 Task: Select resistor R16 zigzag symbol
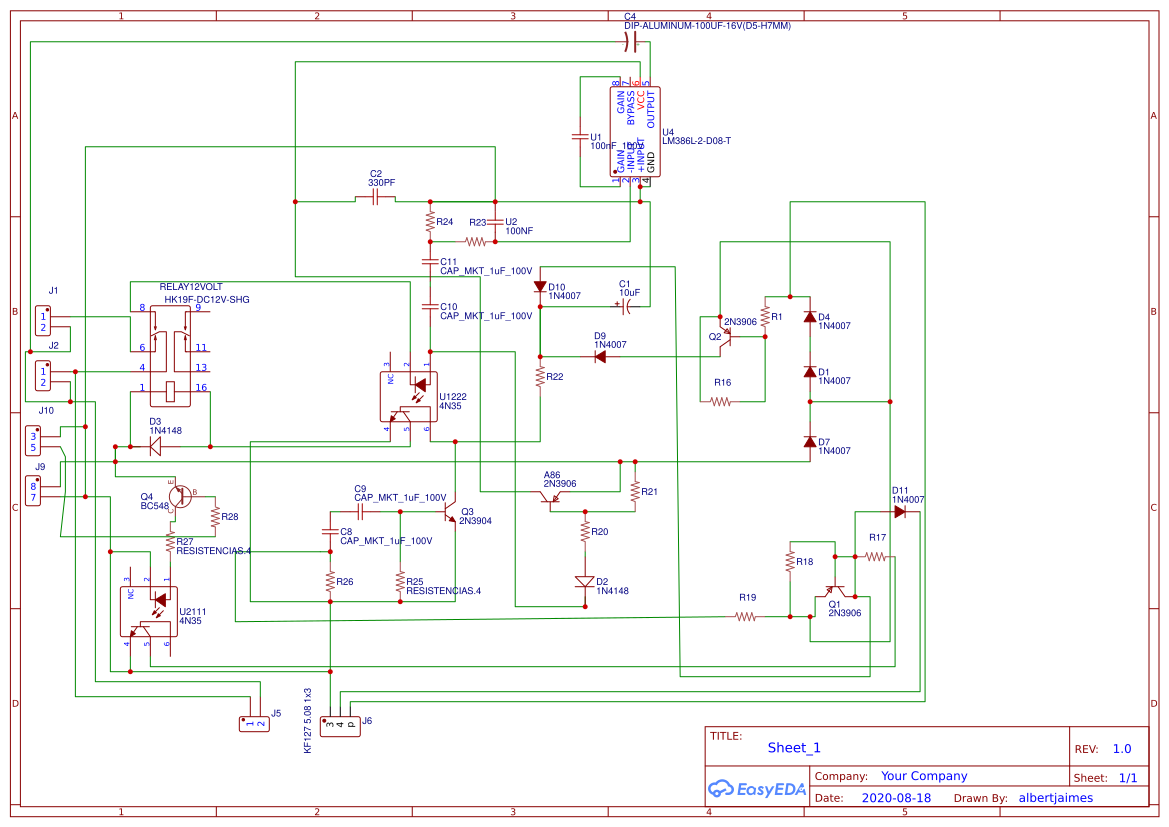pyautogui.click(x=722, y=400)
